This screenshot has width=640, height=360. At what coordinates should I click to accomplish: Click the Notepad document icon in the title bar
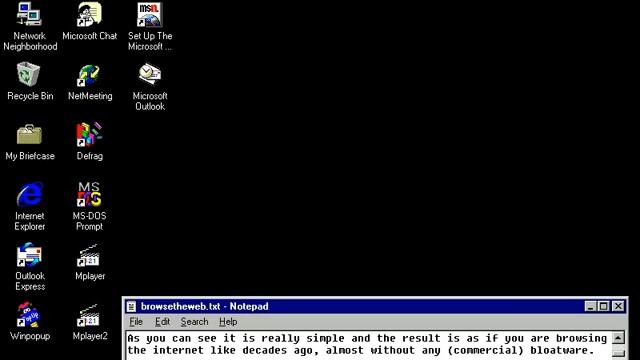[131, 307]
